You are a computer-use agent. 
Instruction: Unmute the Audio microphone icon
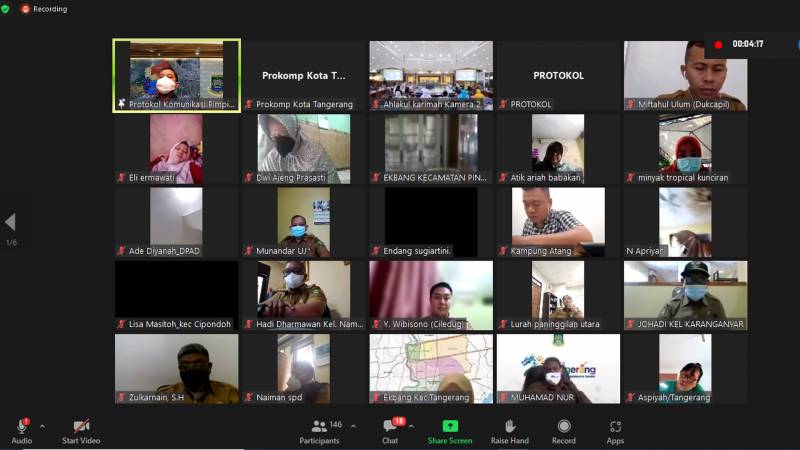coord(21,426)
